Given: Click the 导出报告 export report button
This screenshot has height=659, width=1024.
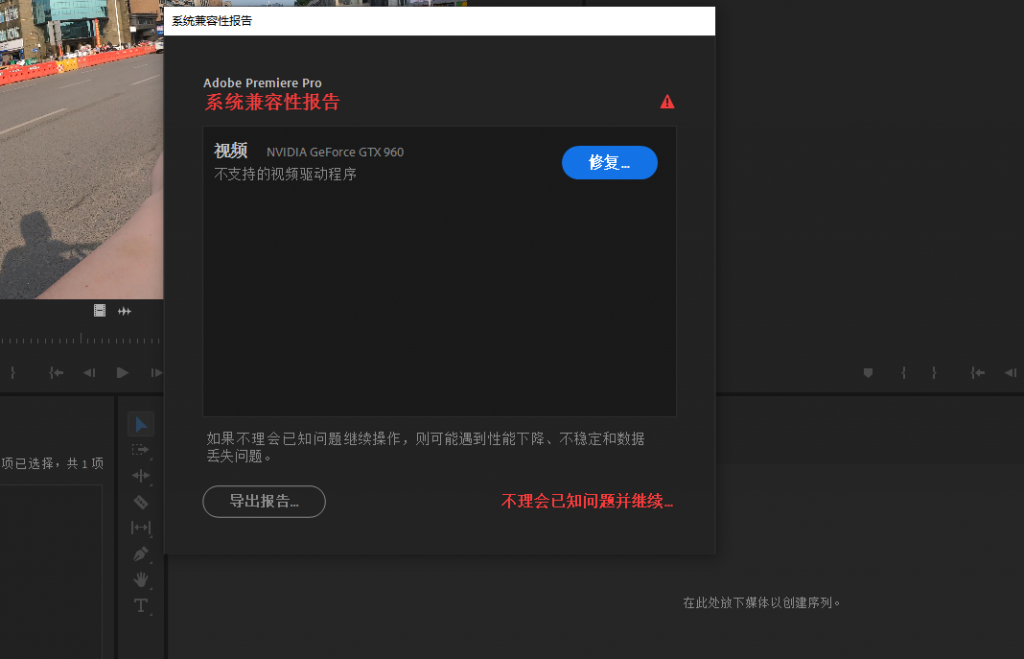Looking at the screenshot, I should pyautogui.click(x=264, y=502).
